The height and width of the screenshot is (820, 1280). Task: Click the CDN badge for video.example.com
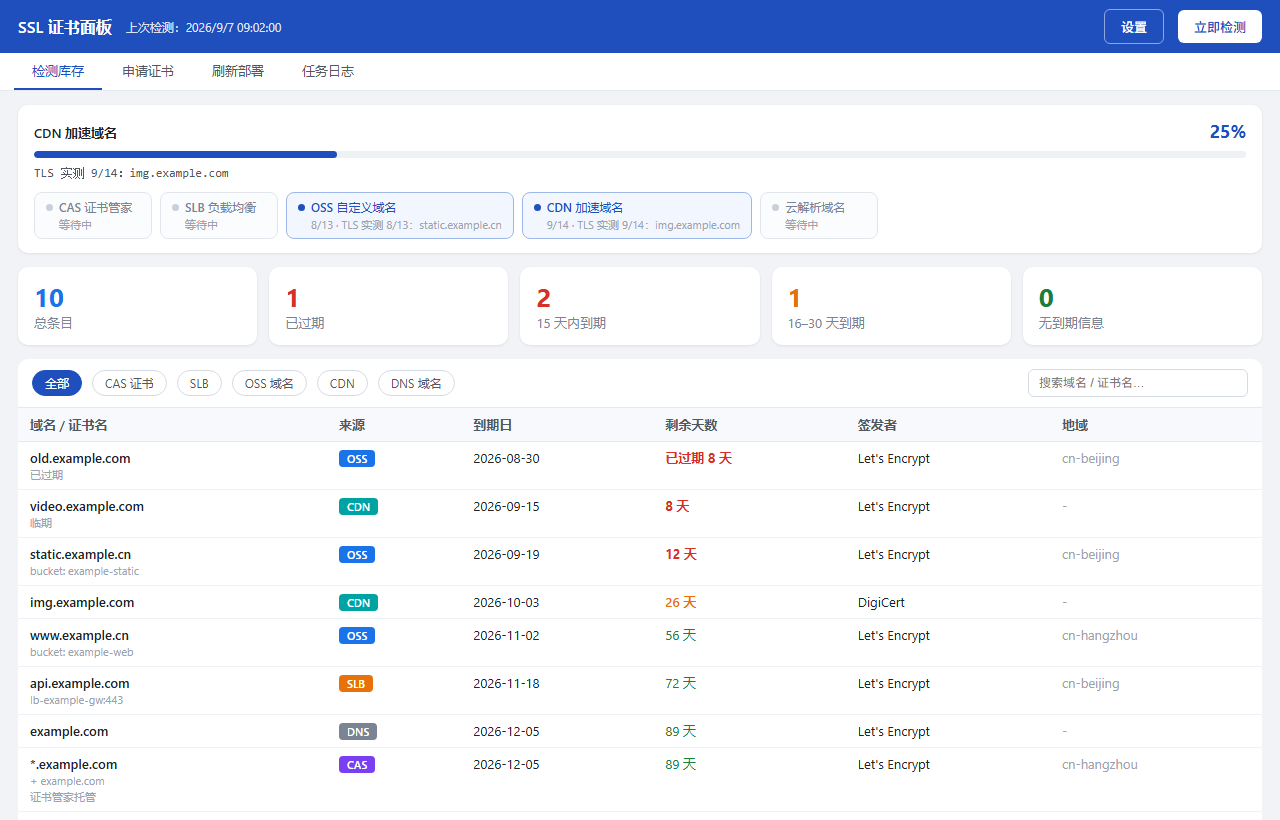[x=358, y=507]
